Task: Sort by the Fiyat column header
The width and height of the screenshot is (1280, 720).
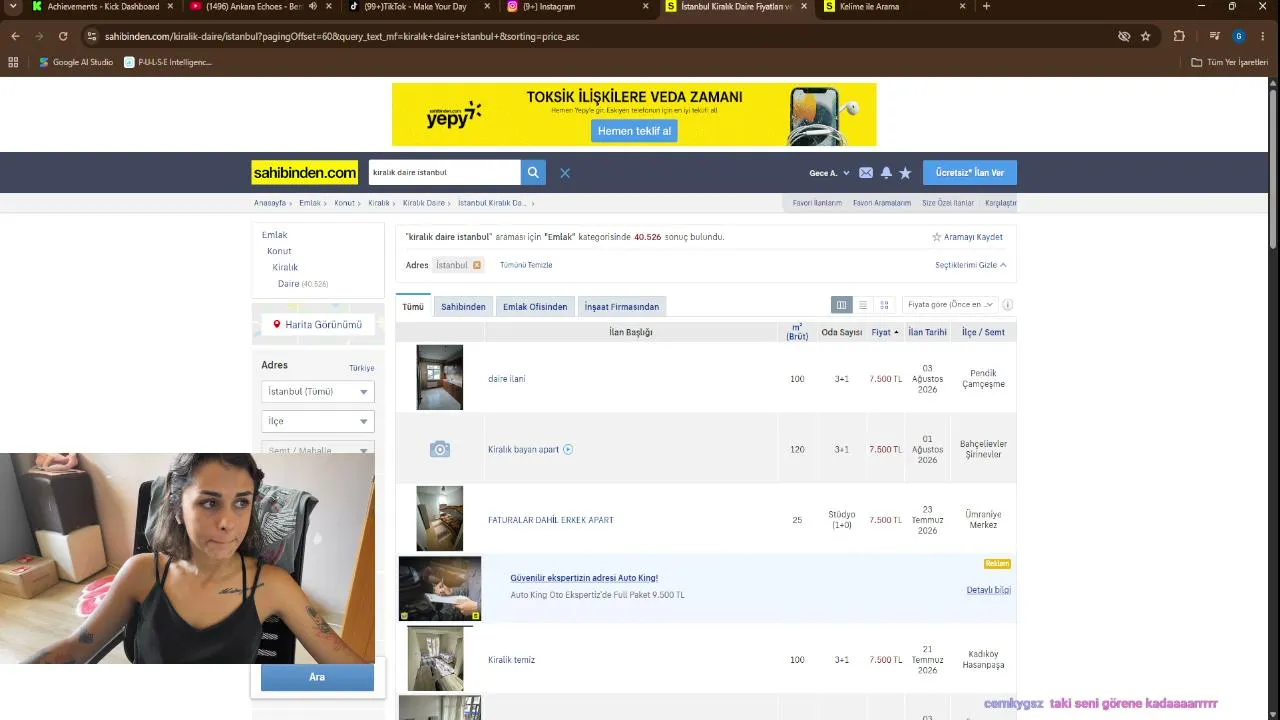Action: point(884,332)
